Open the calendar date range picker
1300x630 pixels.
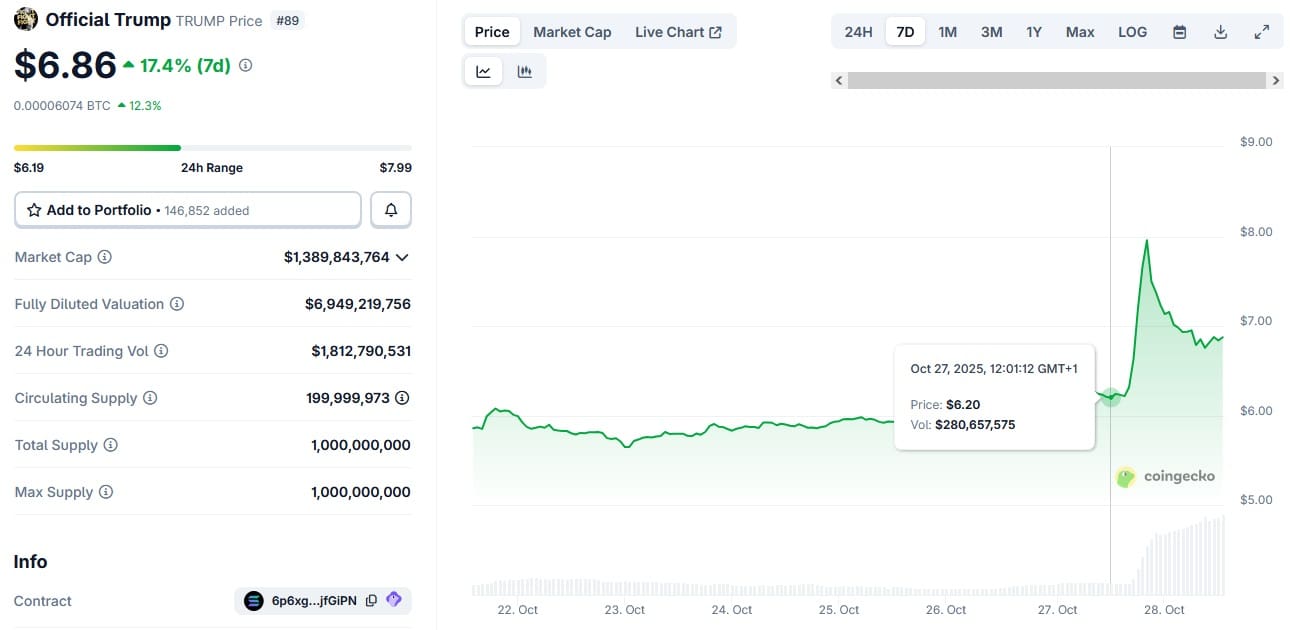click(1180, 32)
